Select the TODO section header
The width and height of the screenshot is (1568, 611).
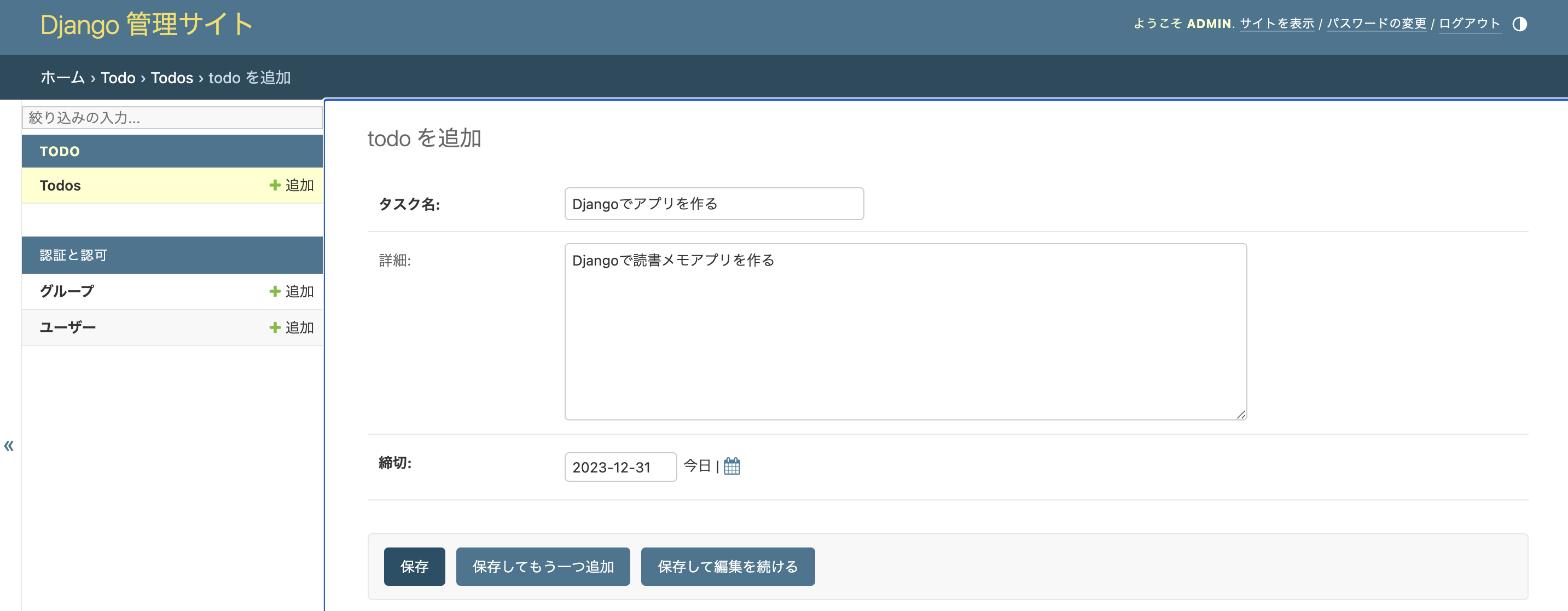coord(59,151)
